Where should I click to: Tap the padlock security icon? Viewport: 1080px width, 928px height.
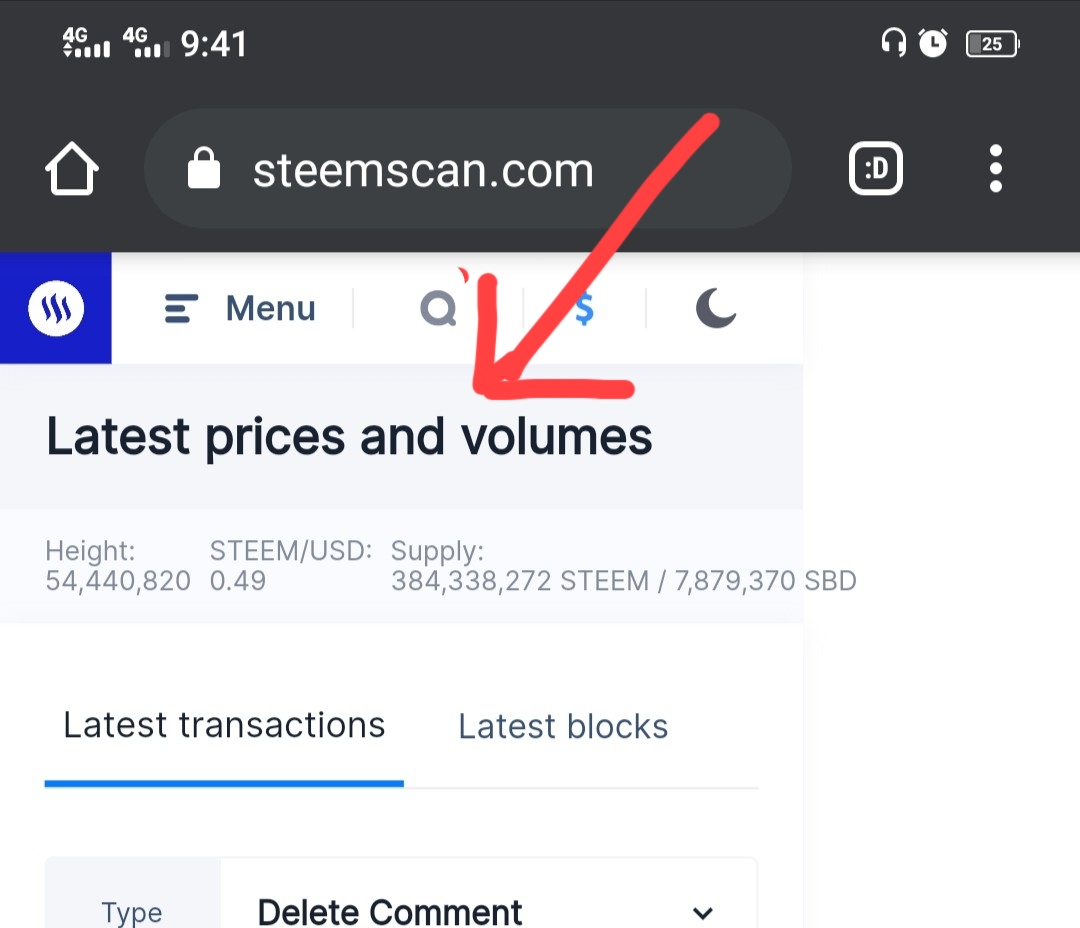pyautogui.click(x=204, y=167)
